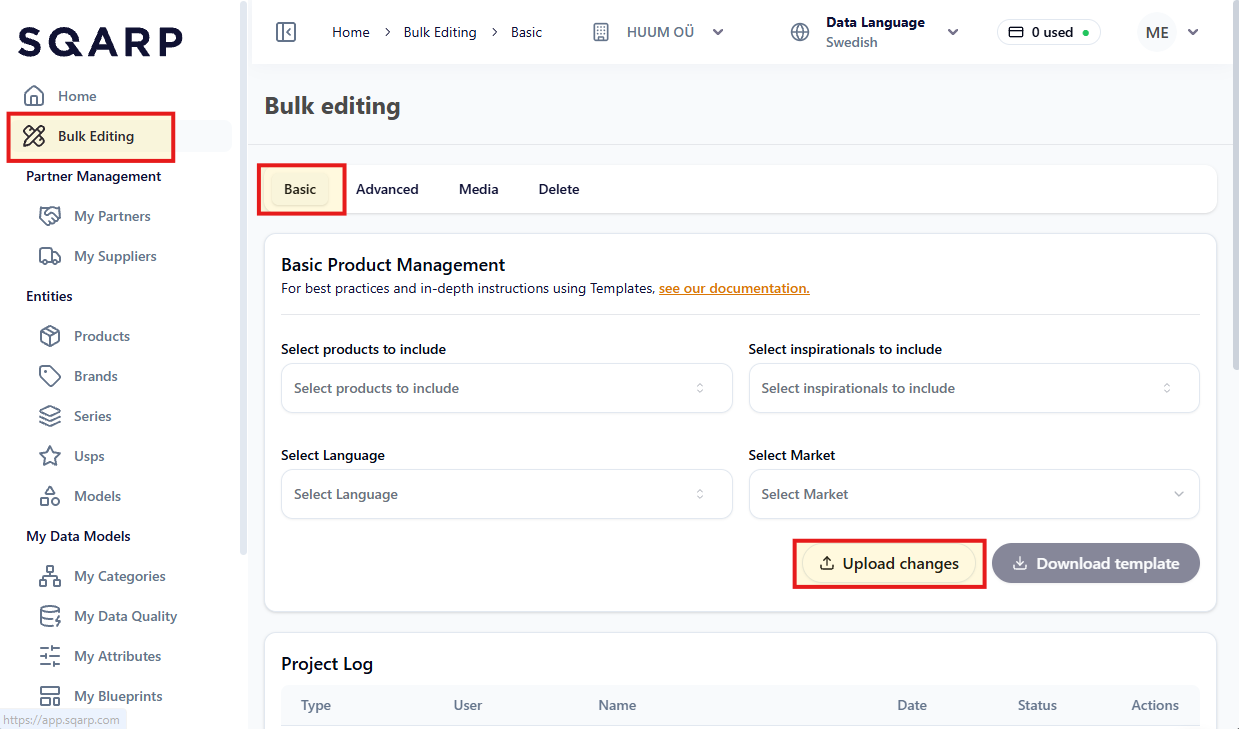Switch to the Advanced tab

coord(387,189)
